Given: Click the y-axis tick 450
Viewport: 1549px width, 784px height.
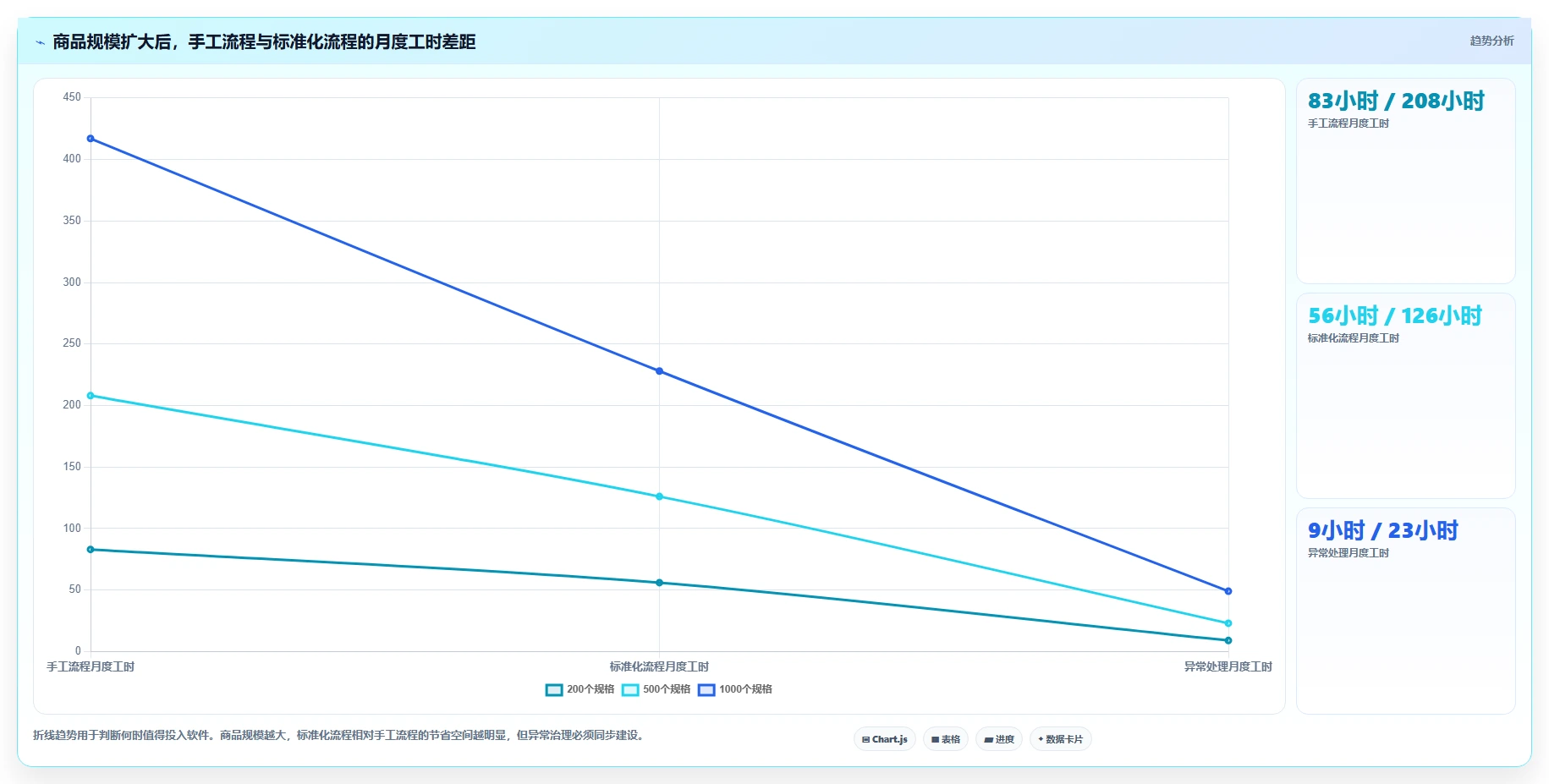Looking at the screenshot, I should tap(72, 97).
